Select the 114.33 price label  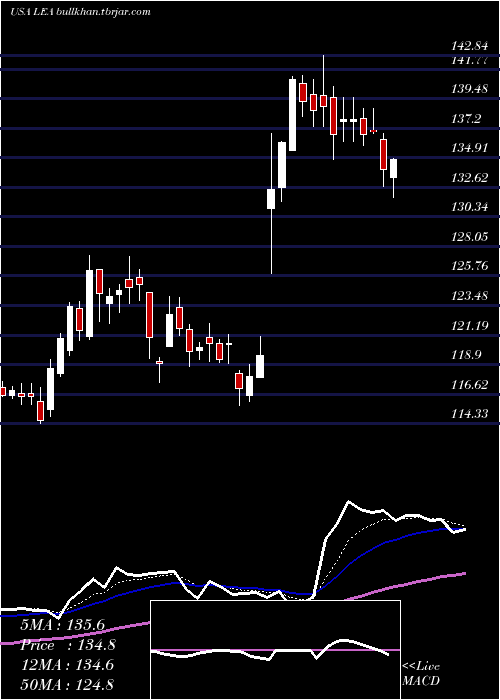click(x=469, y=414)
